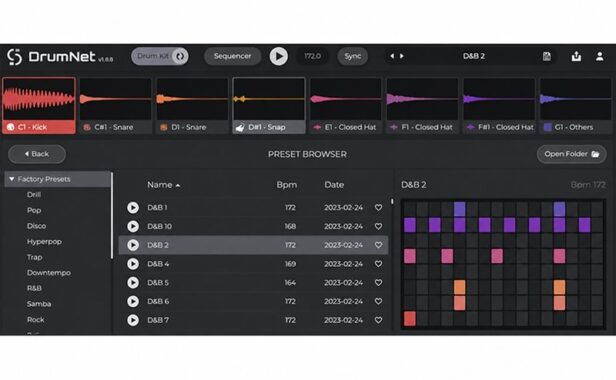Viewport: 616px width, 380px height.
Task: Go to next preset with right arrow
Action: (x=402, y=56)
